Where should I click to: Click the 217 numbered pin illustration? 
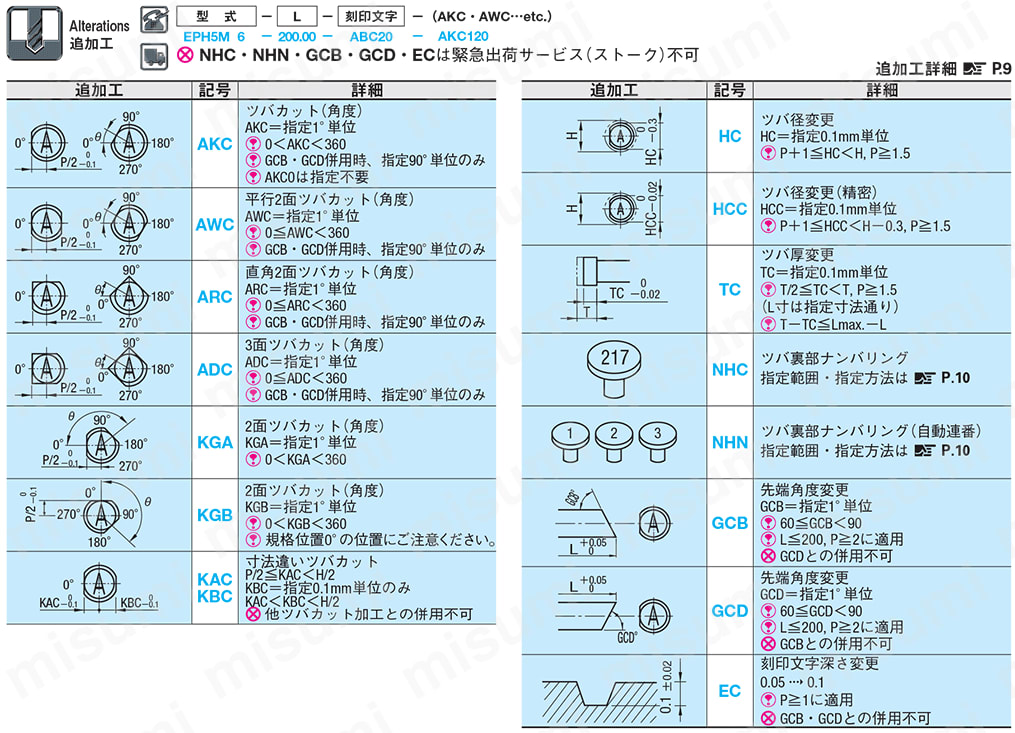tap(614, 369)
